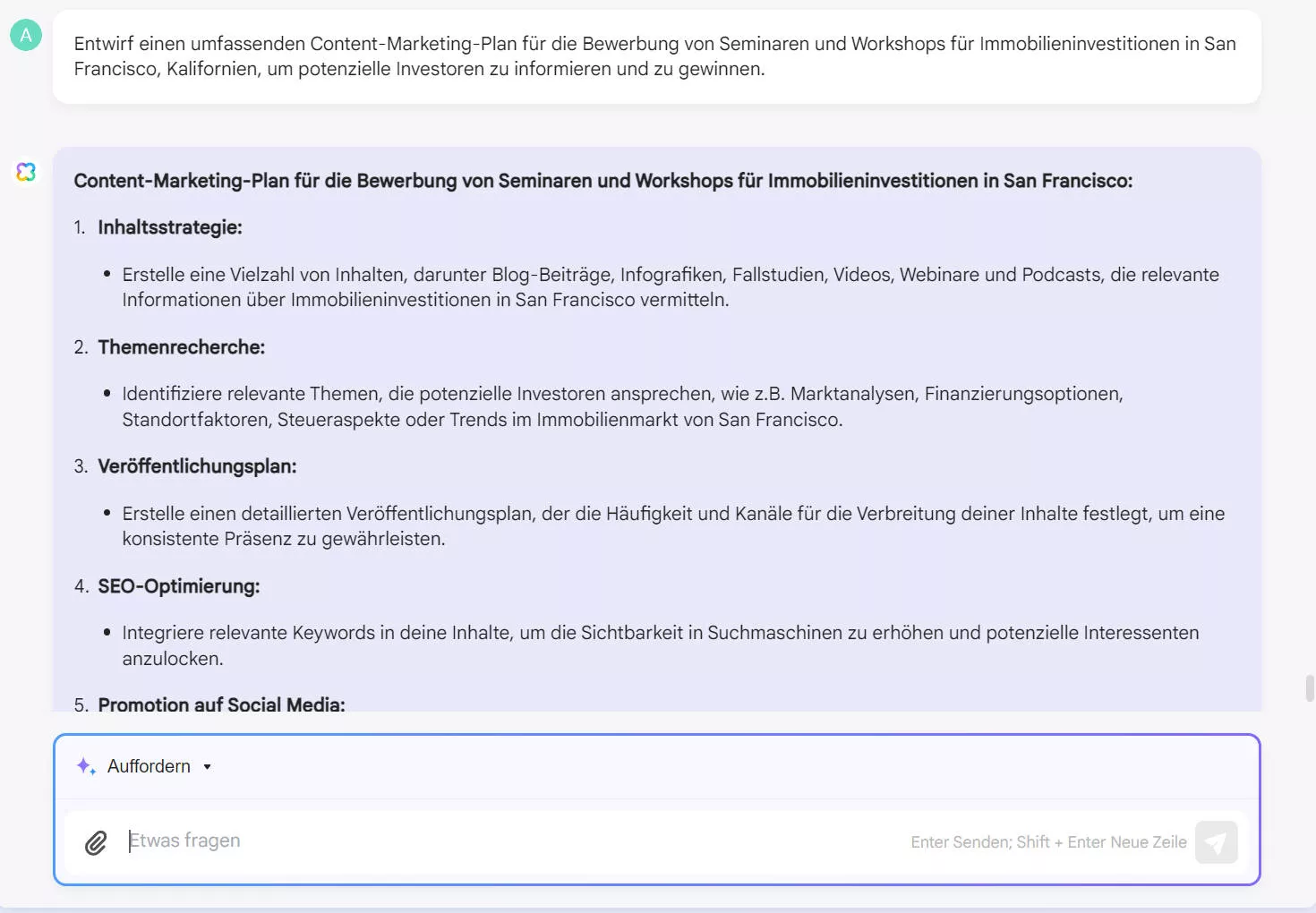Click the heading SEO-Optimierung
The image size is (1316, 913).
point(178,586)
